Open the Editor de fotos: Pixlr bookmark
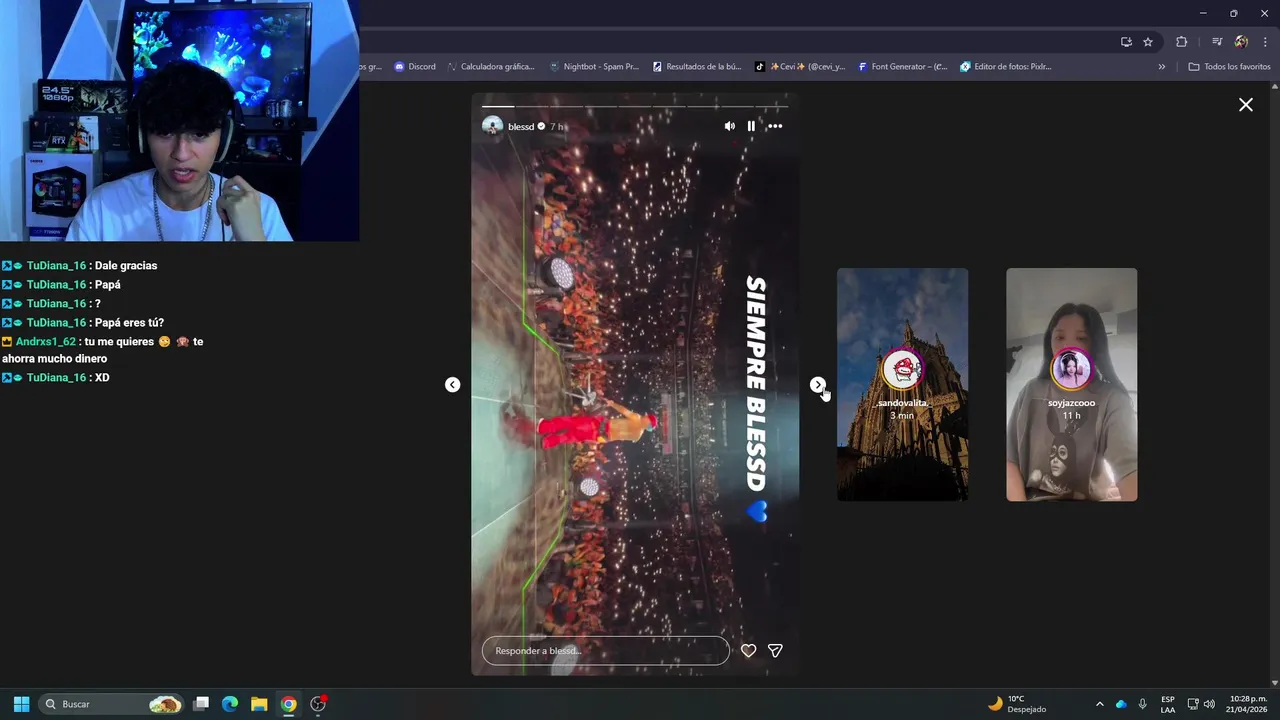 [x=1006, y=67]
